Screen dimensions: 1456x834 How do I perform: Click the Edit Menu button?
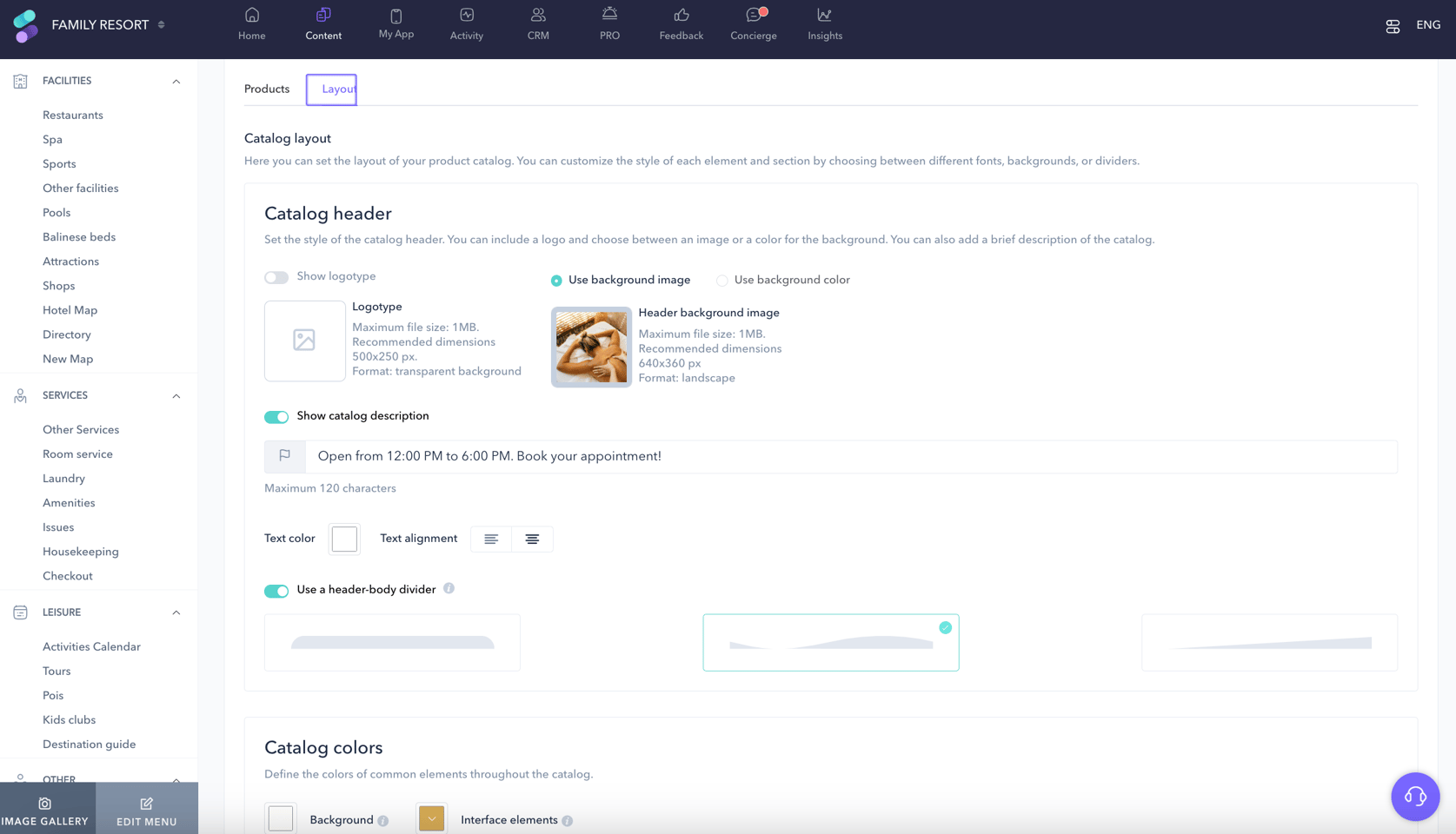pyautogui.click(x=146, y=810)
